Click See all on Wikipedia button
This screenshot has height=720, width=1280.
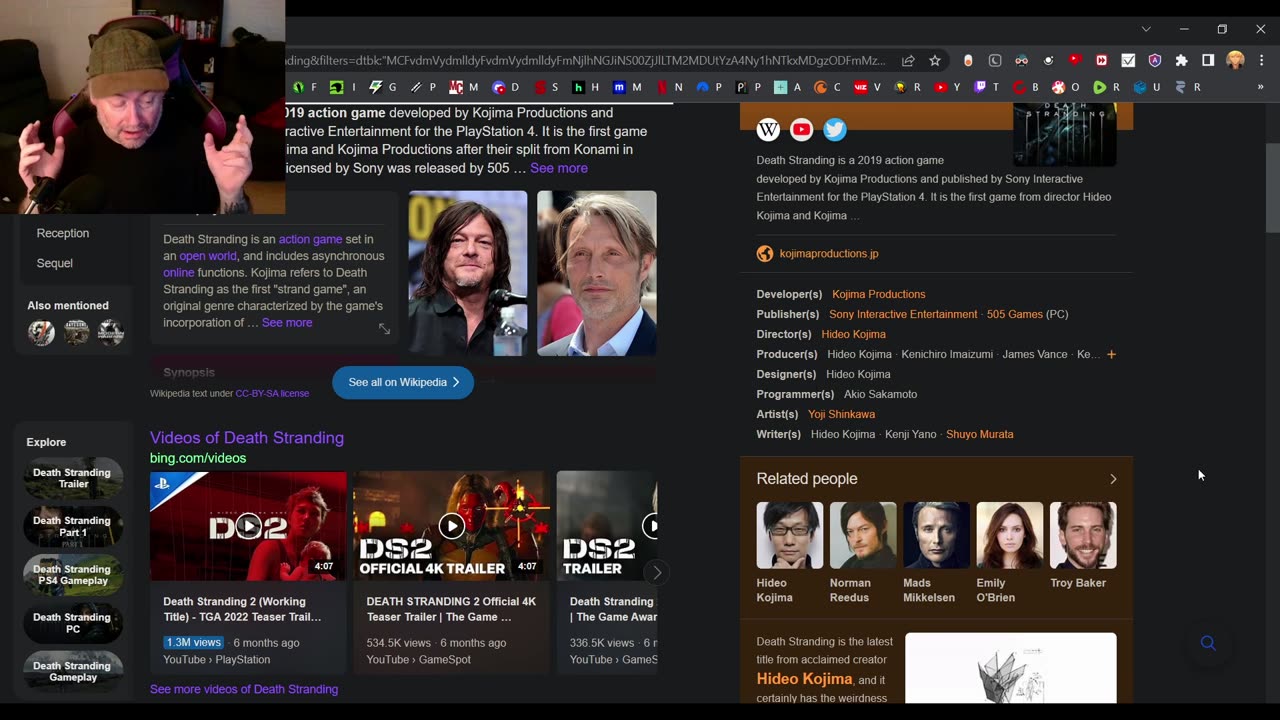(x=403, y=382)
